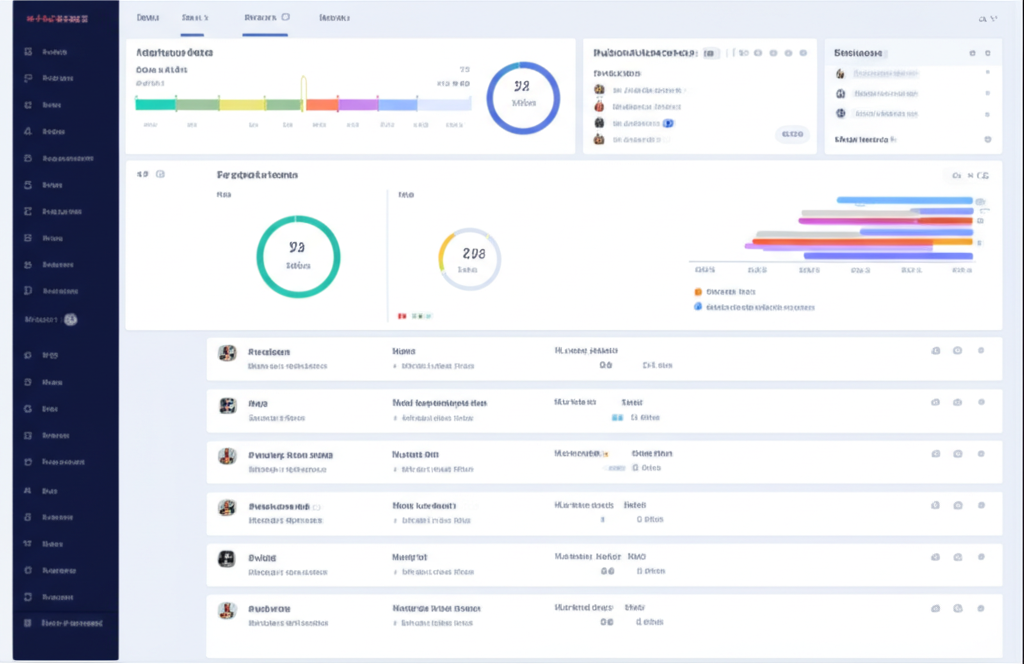This screenshot has width=1024, height=664.
Task: Open the settings gear in the top-right of the notifications panel
Action: [x=804, y=53]
